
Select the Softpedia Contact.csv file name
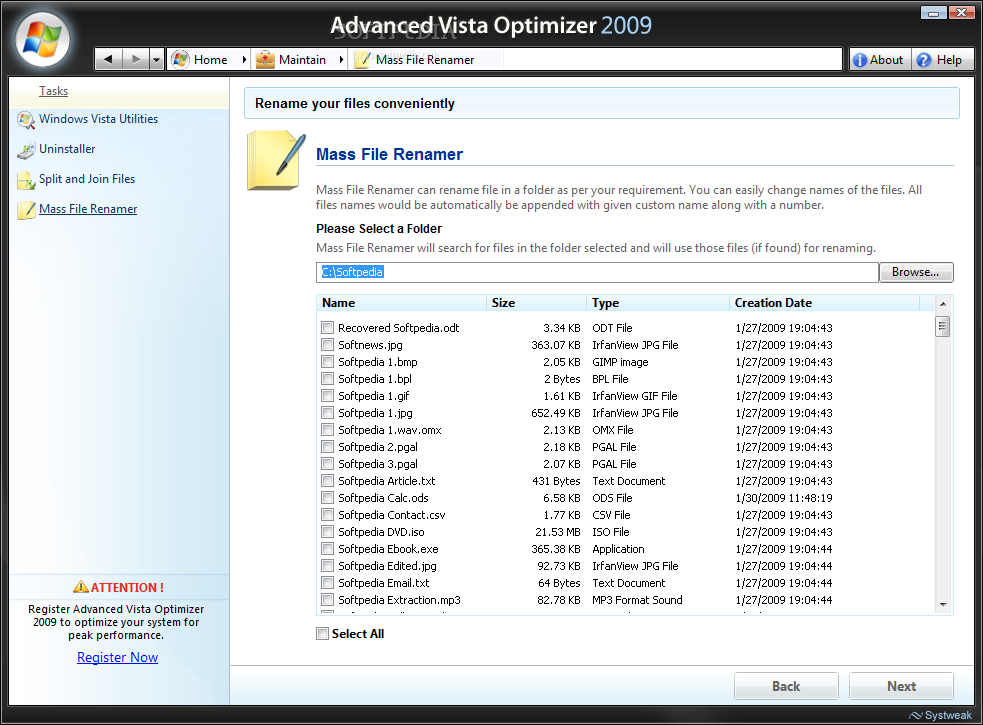(x=392, y=514)
